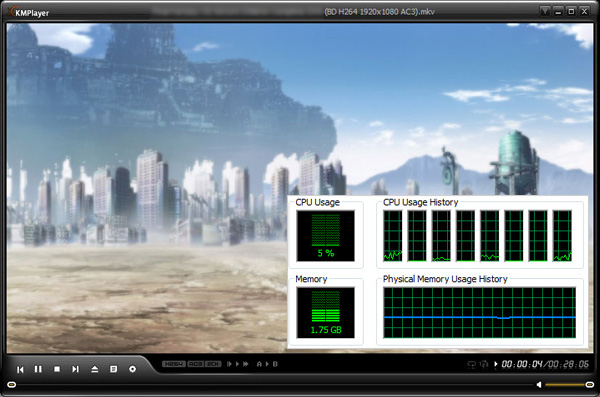Viewport: 600px width, 397px height.
Task: Open file with the eject icon
Action: 95,369
